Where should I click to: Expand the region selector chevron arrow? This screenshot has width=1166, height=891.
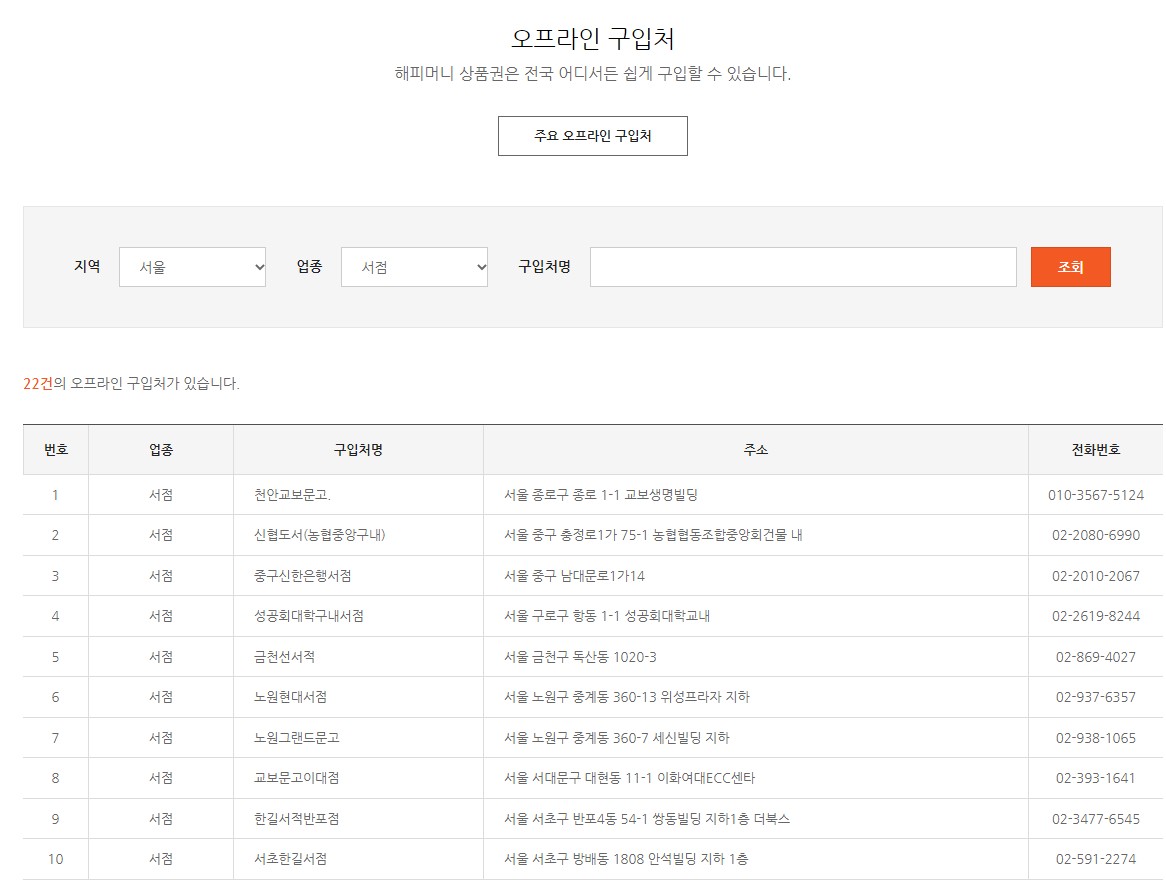[x=258, y=267]
